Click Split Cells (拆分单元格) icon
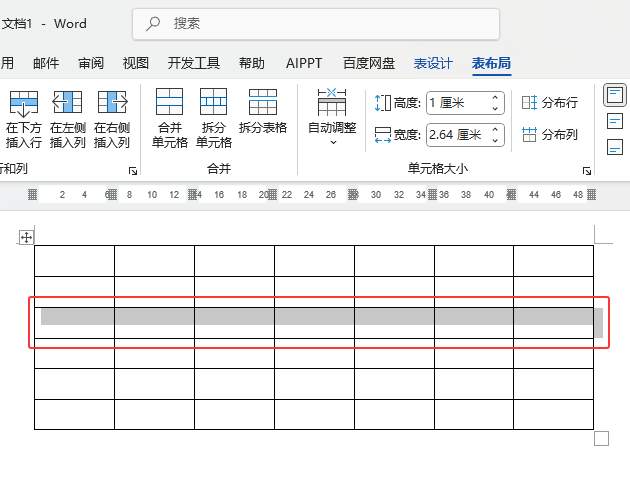 pos(213,102)
